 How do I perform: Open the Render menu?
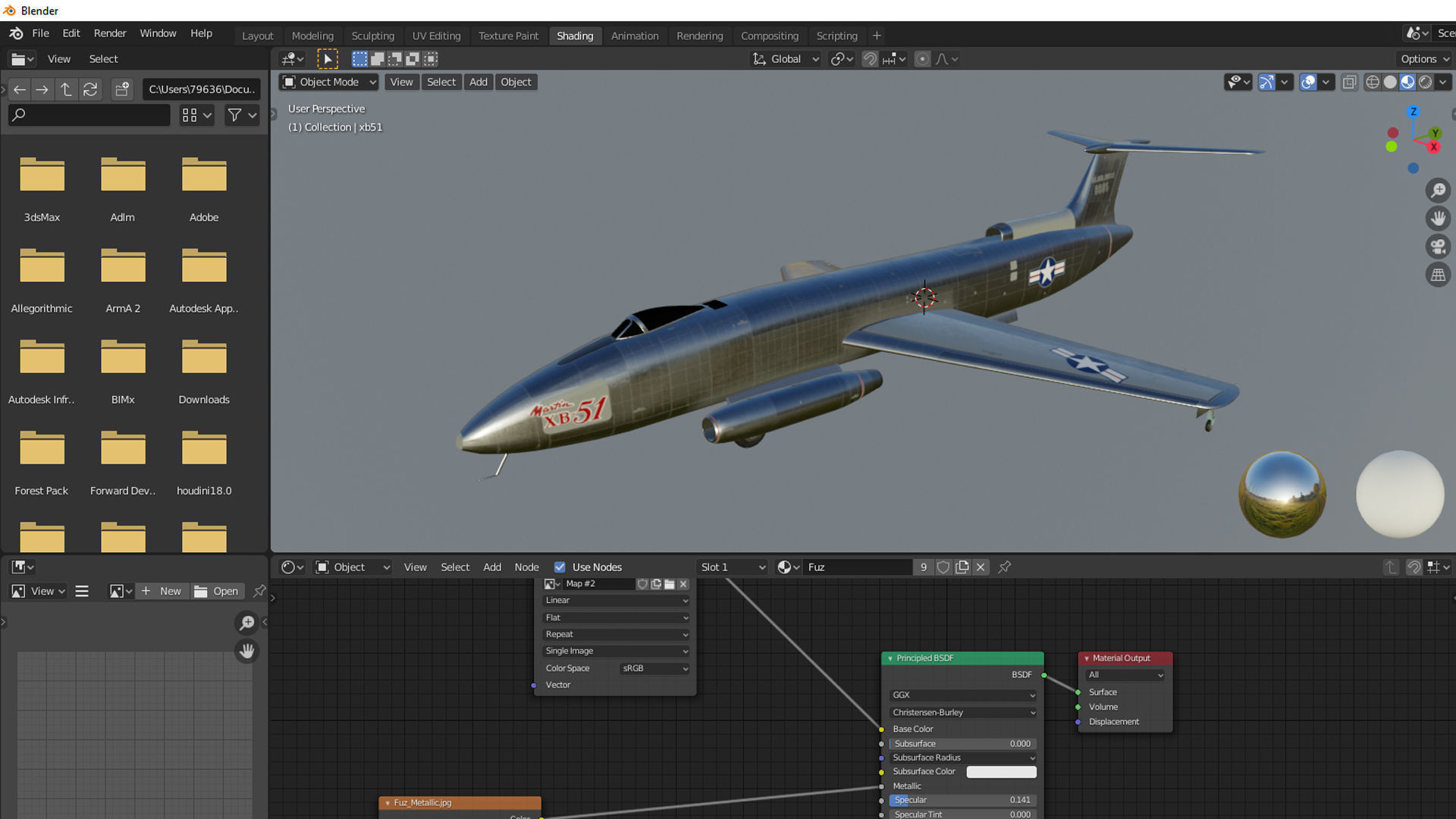(x=110, y=33)
